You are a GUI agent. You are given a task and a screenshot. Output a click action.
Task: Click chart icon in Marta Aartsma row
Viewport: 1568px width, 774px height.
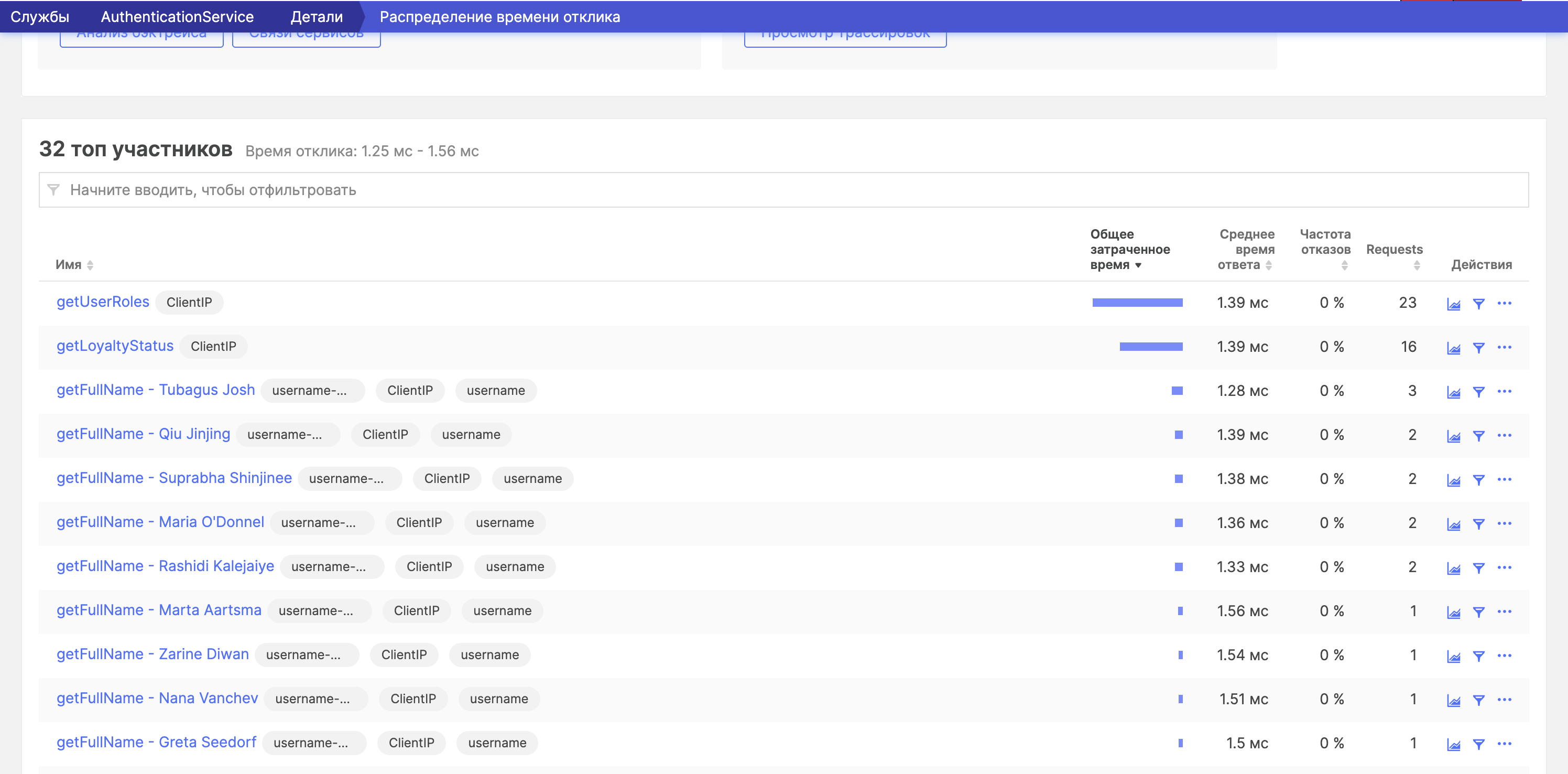(x=1453, y=612)
